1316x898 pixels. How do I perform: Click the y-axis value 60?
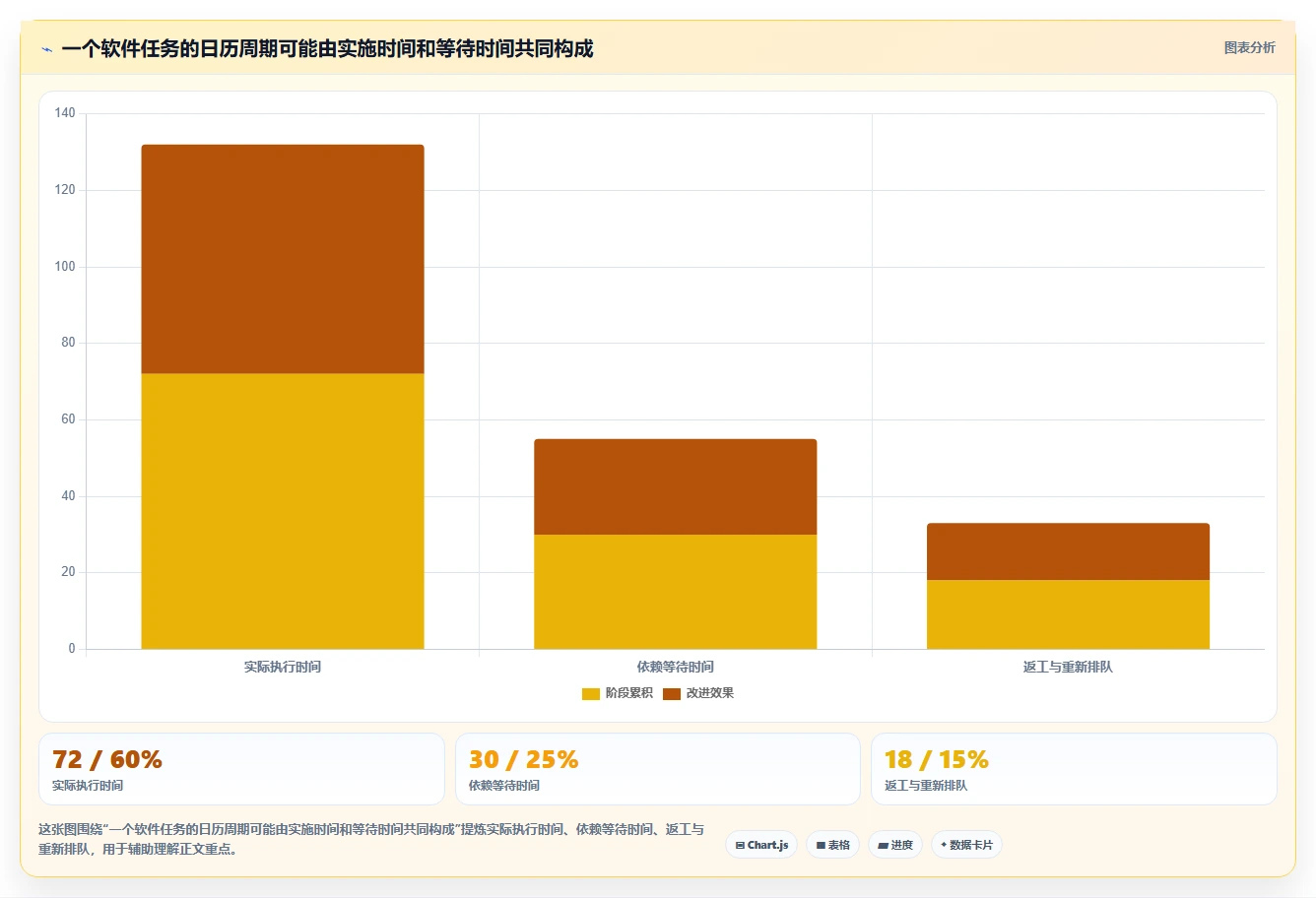click(68, 419)
